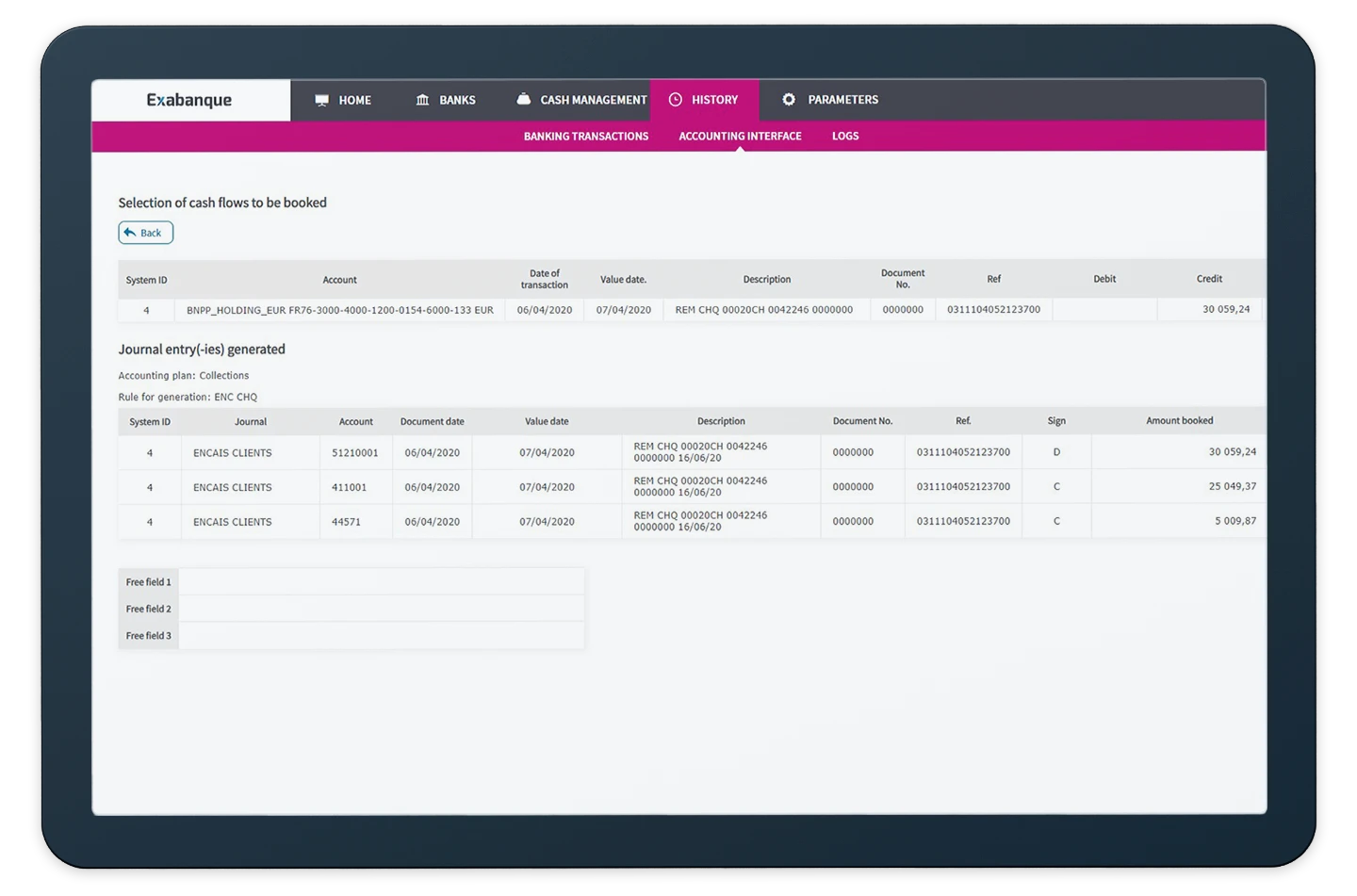Click the Exabanque logo
The image size is (1357, 896).
(189, 100)
